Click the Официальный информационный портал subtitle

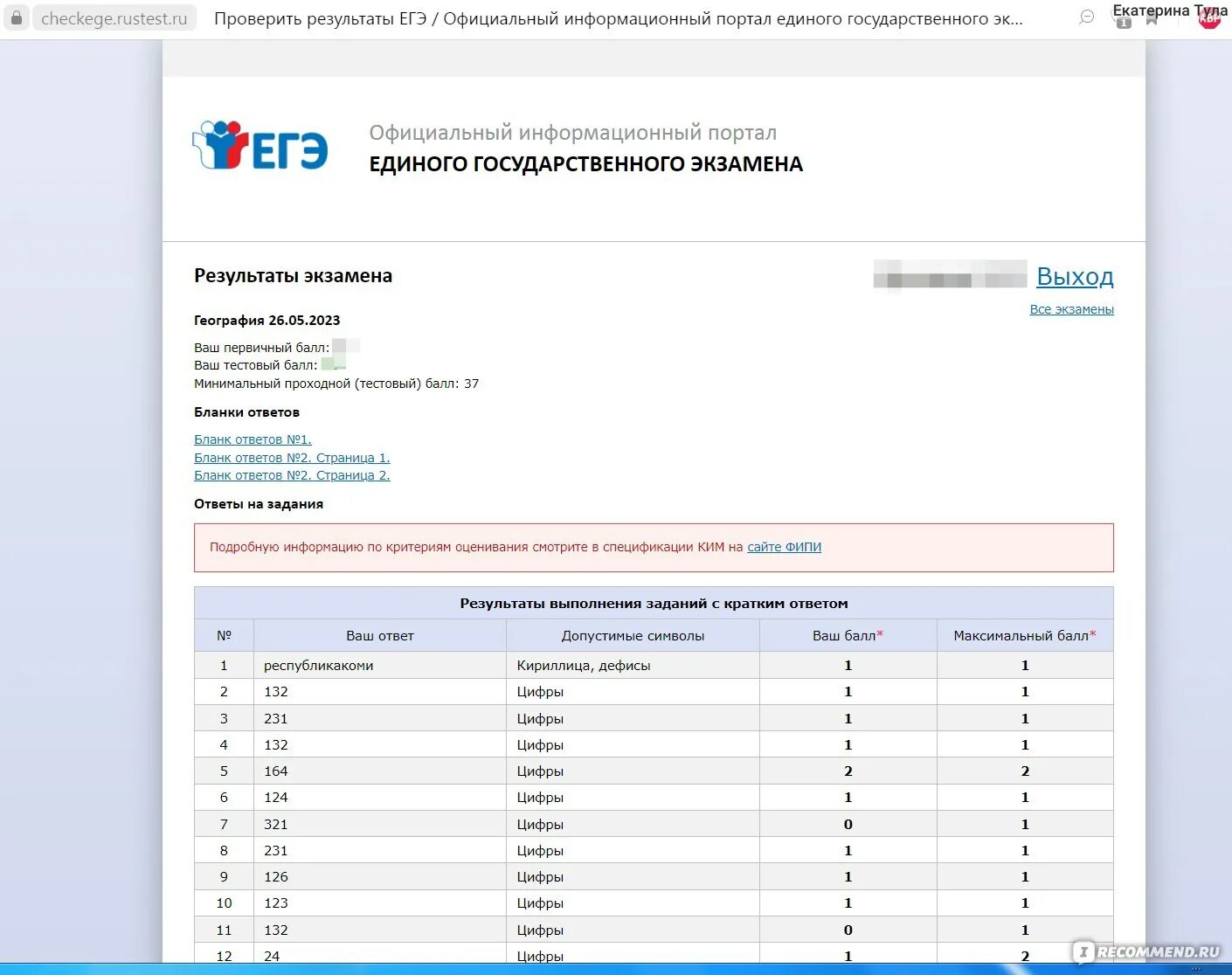point(573,133)
